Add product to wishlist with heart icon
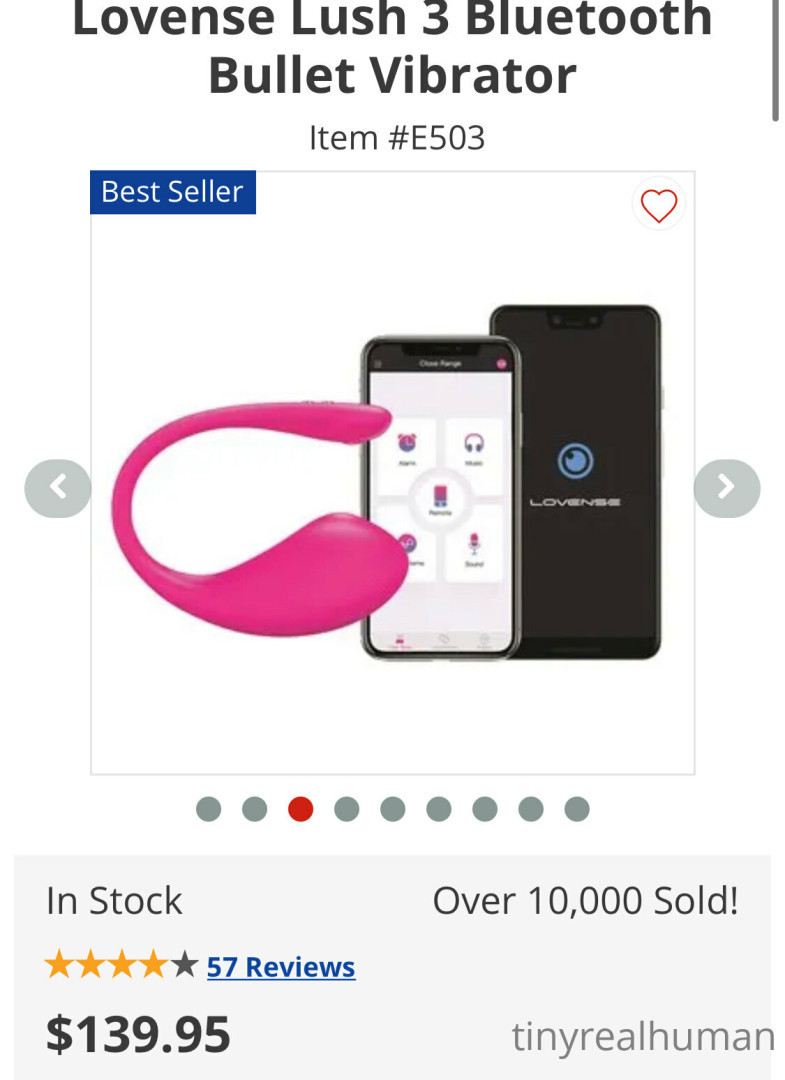This screenshot has width=785, height=1080. click(x=658, y=205)
